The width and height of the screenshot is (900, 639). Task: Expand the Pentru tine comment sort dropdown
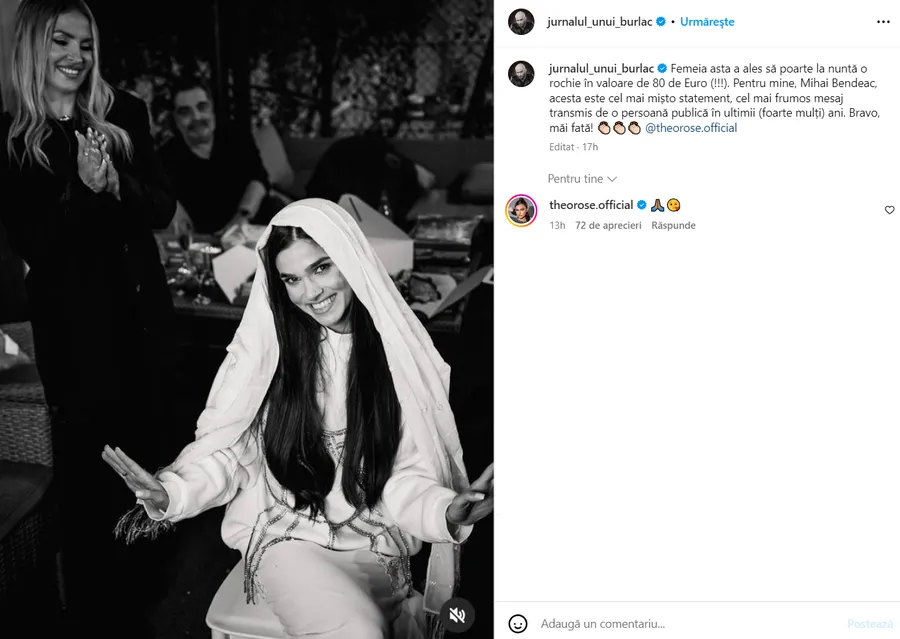(582, 179)
